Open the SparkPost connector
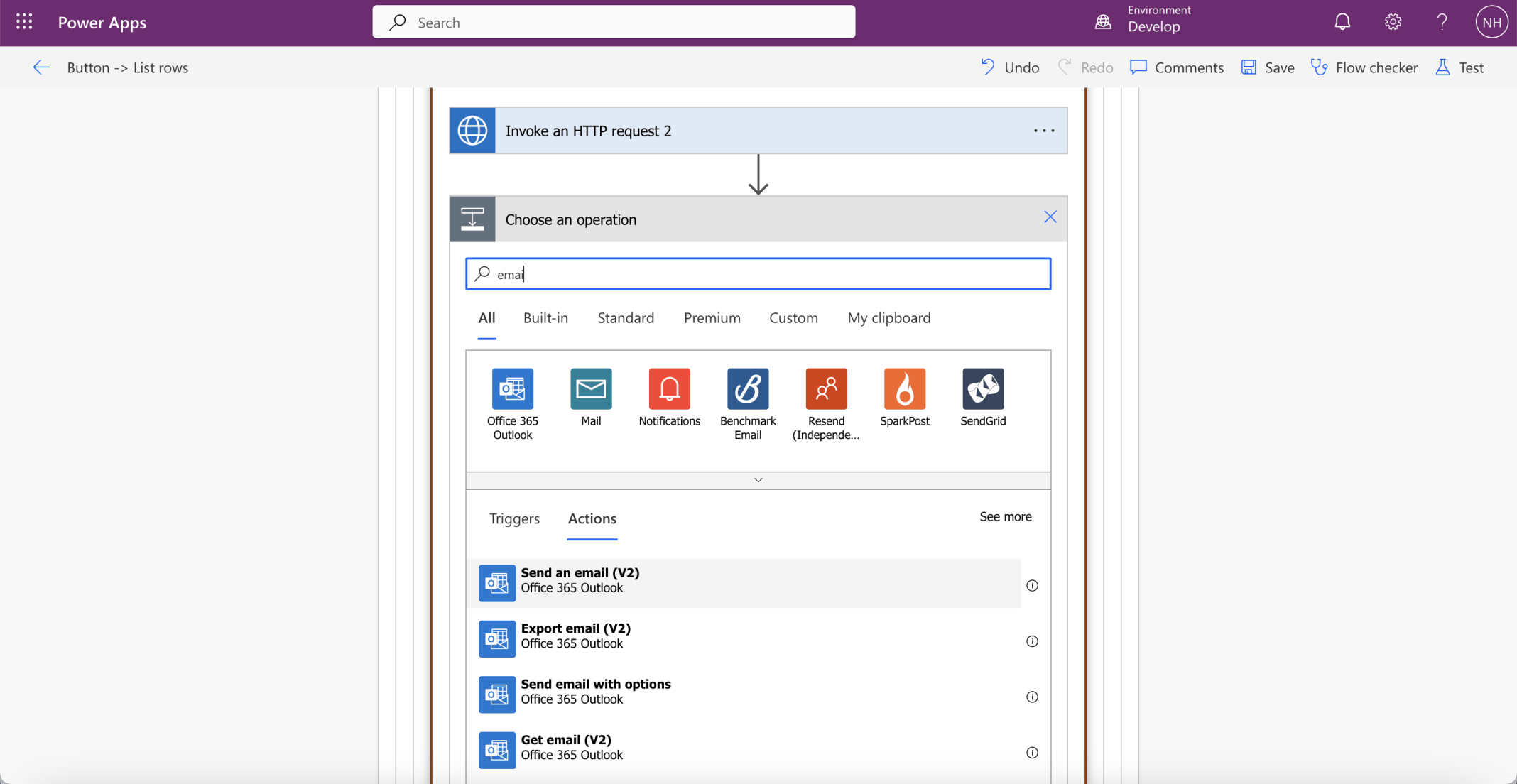Image resolution: width=1517 pixels, height=784 pixels. (904, 388)
